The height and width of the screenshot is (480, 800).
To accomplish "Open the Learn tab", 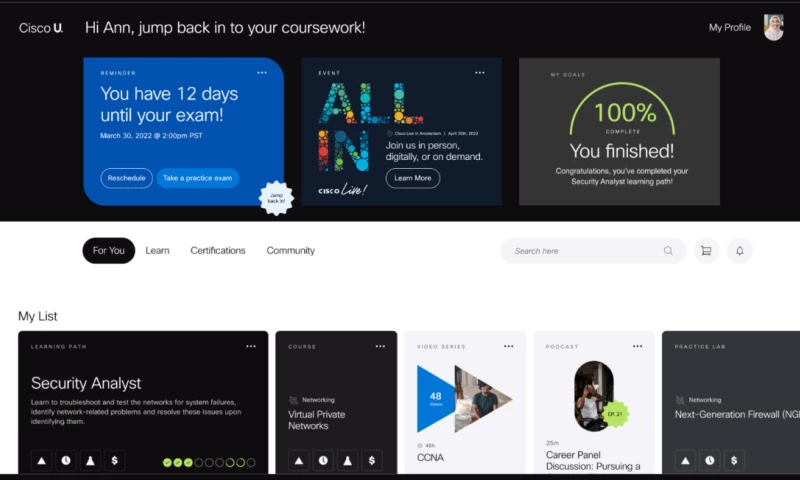I will pos(157,250).
